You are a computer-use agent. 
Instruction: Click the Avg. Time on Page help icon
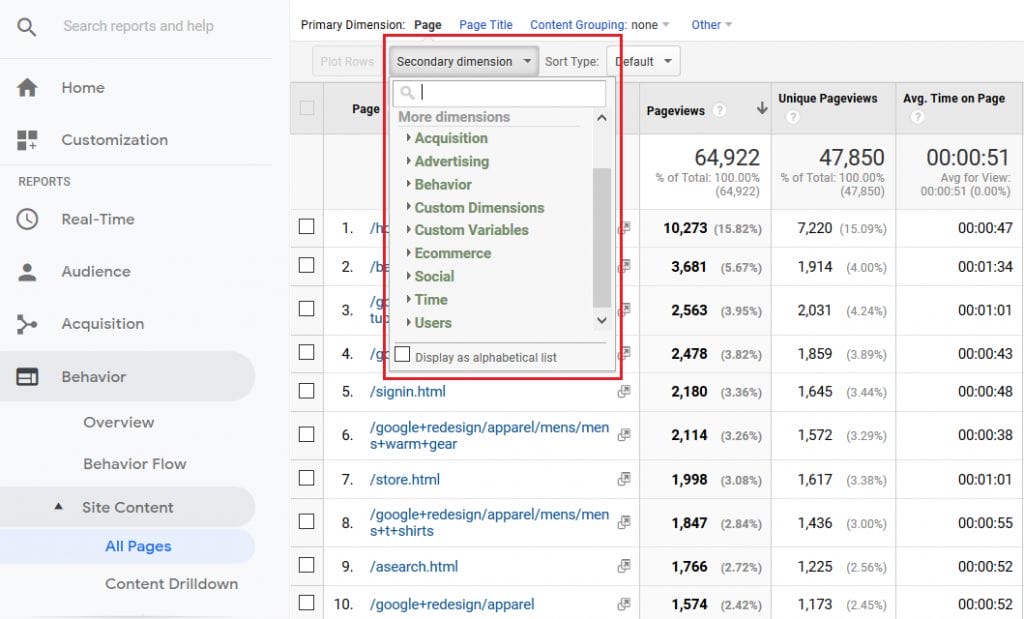(x=918, y=117)
